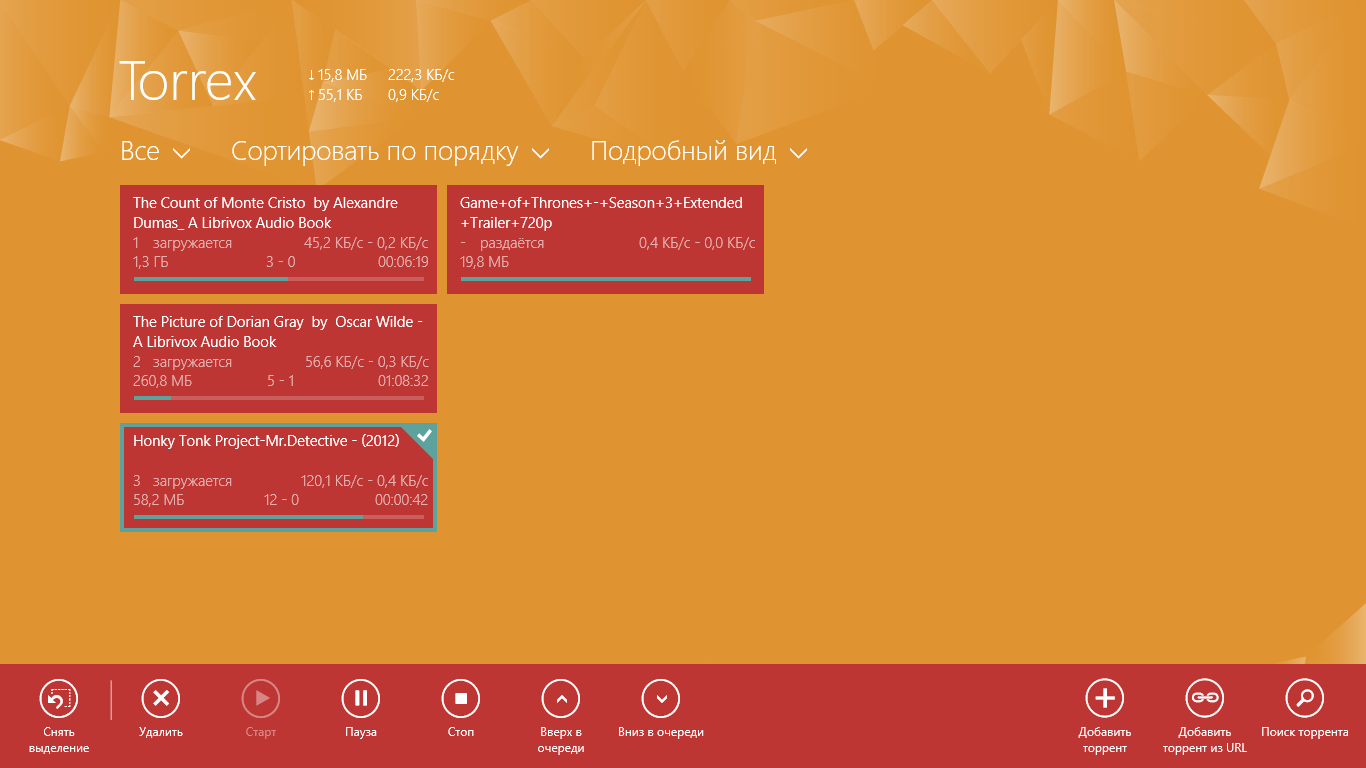
Task: Click the Удалить (delete) icon
Action: point(160,699)
